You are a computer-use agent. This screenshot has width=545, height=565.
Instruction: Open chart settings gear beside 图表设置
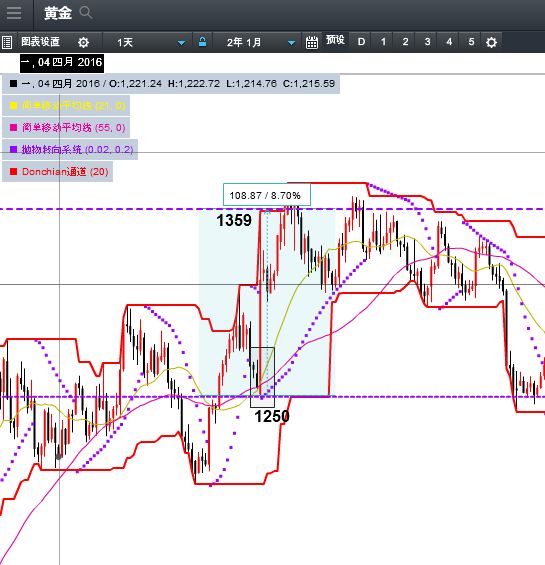pyautogui.click(x=83, y=43)
